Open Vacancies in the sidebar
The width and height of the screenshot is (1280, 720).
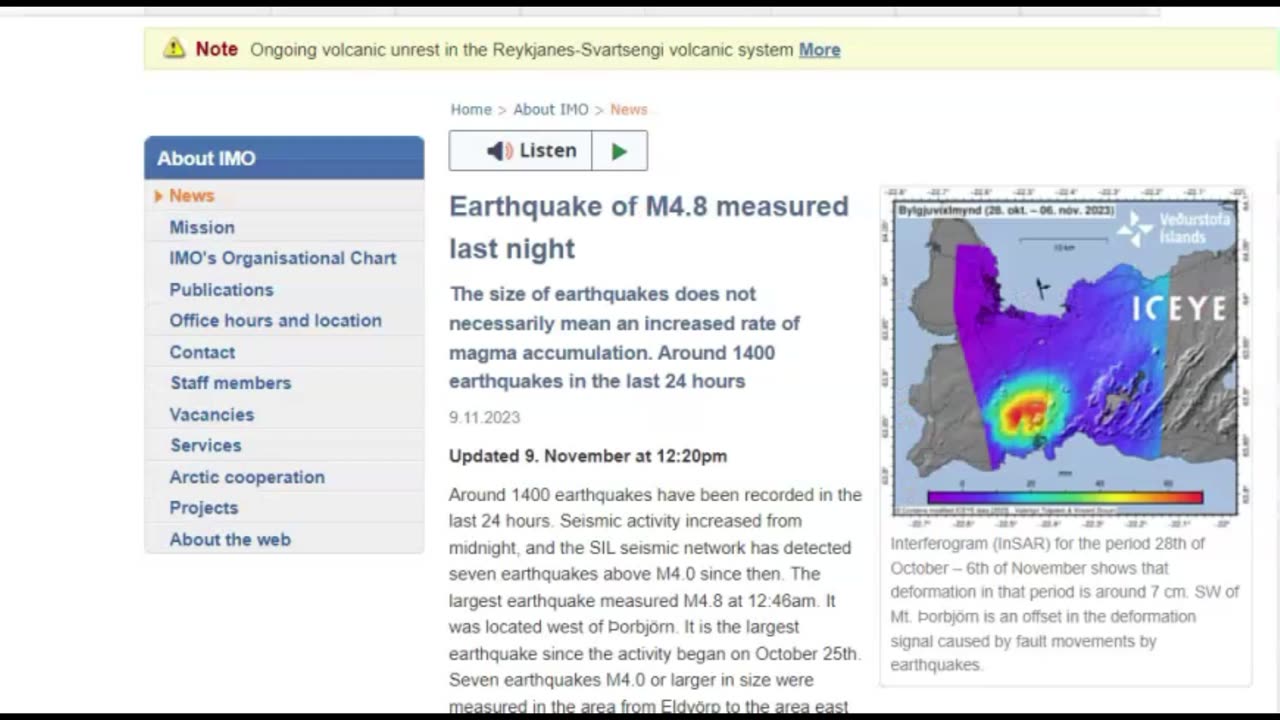point(211,414)
